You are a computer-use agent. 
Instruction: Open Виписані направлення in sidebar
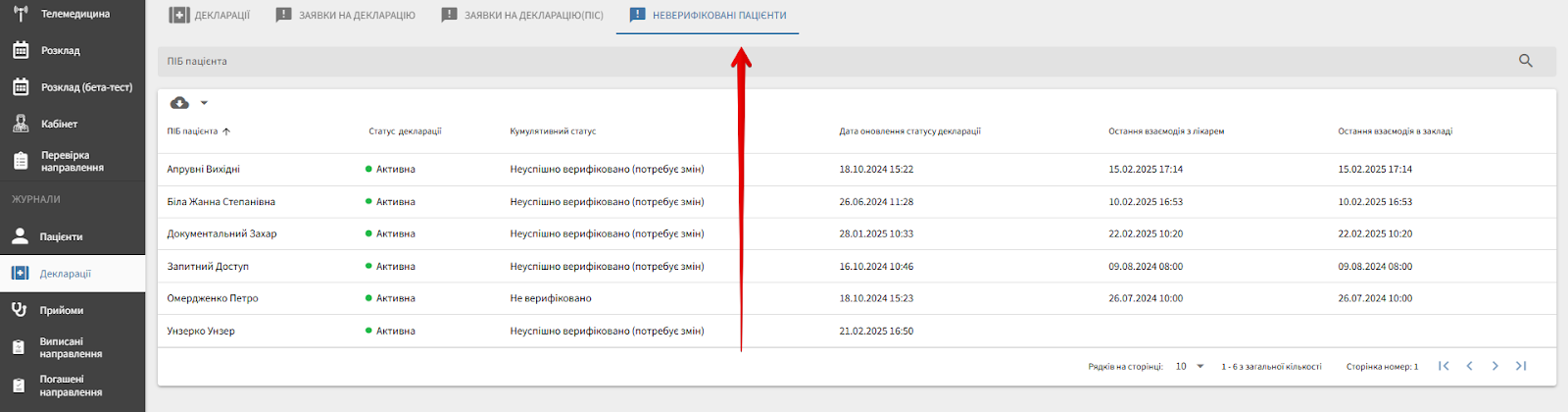pos(71,347)
